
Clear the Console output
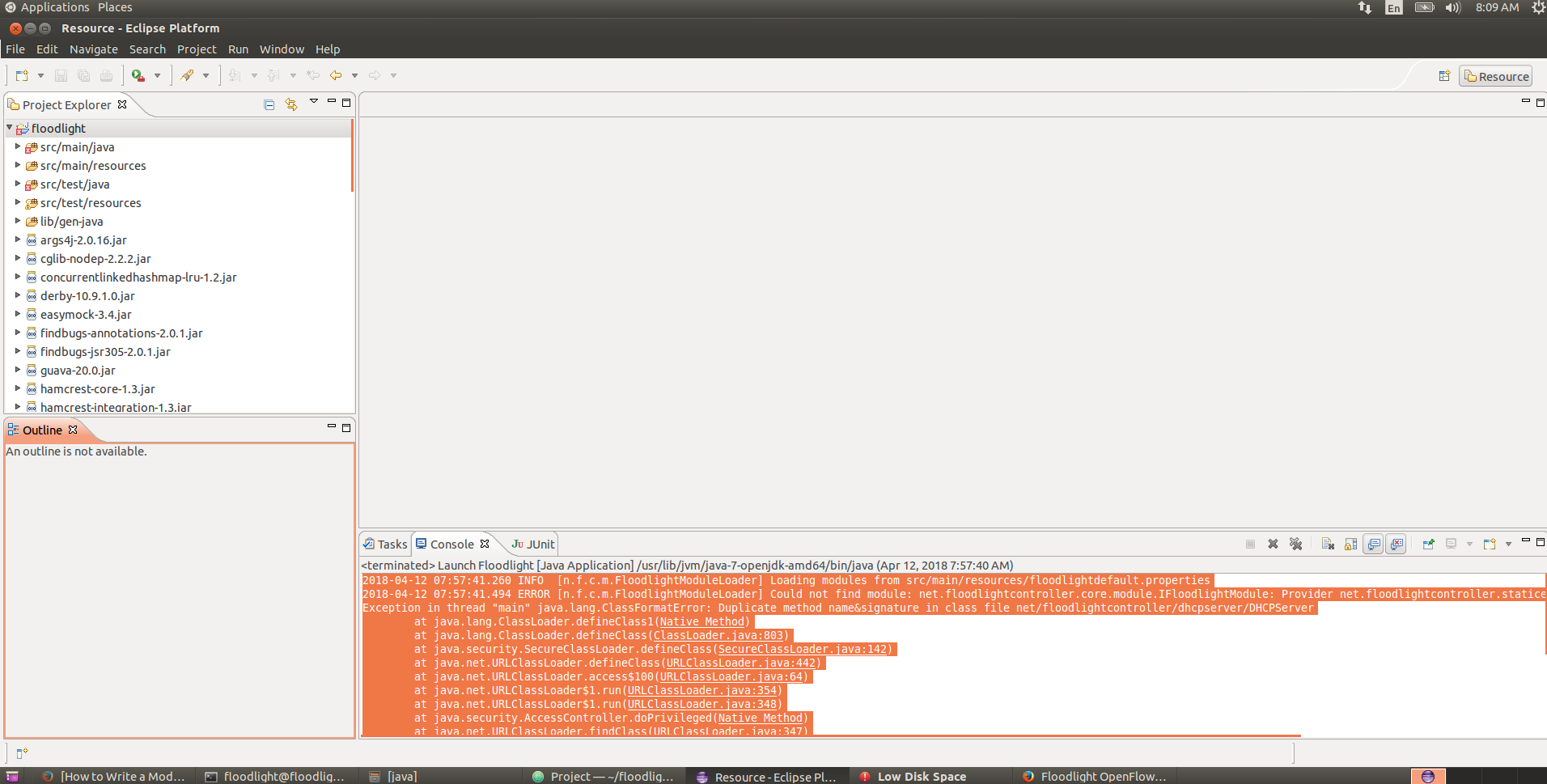1328,544
